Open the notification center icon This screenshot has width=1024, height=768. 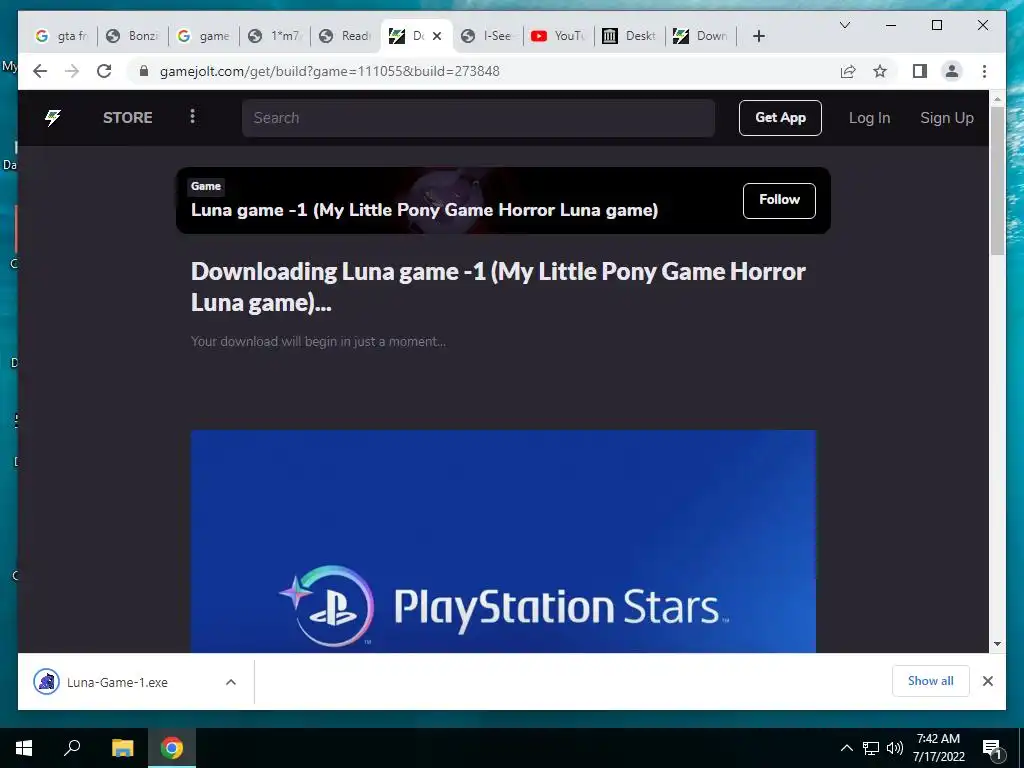(993, 748)
